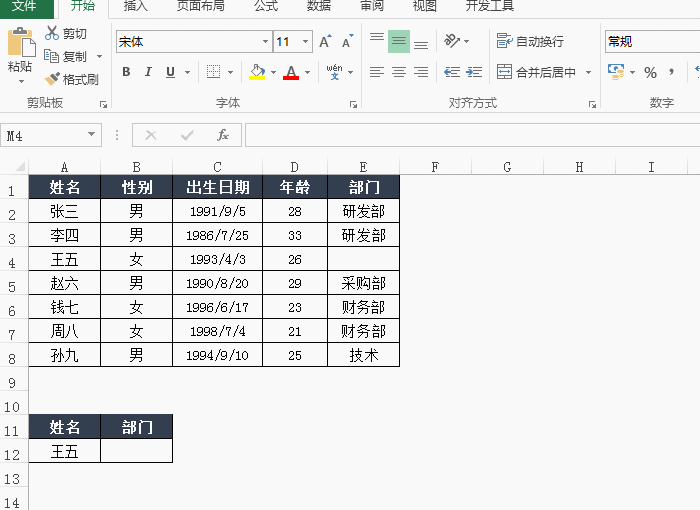Click the Copy (复制) icon
Image resolution: width=700 pixels, height=510 pixels.
52,56
